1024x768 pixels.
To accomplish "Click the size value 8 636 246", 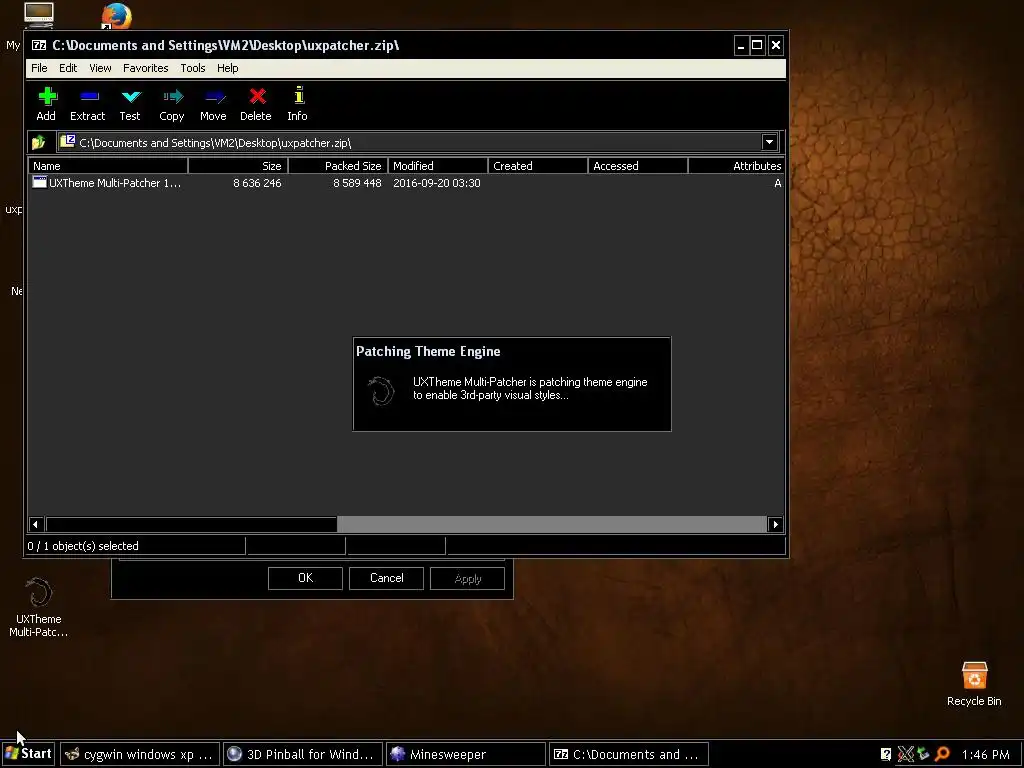I will click(x=257, y=183).
